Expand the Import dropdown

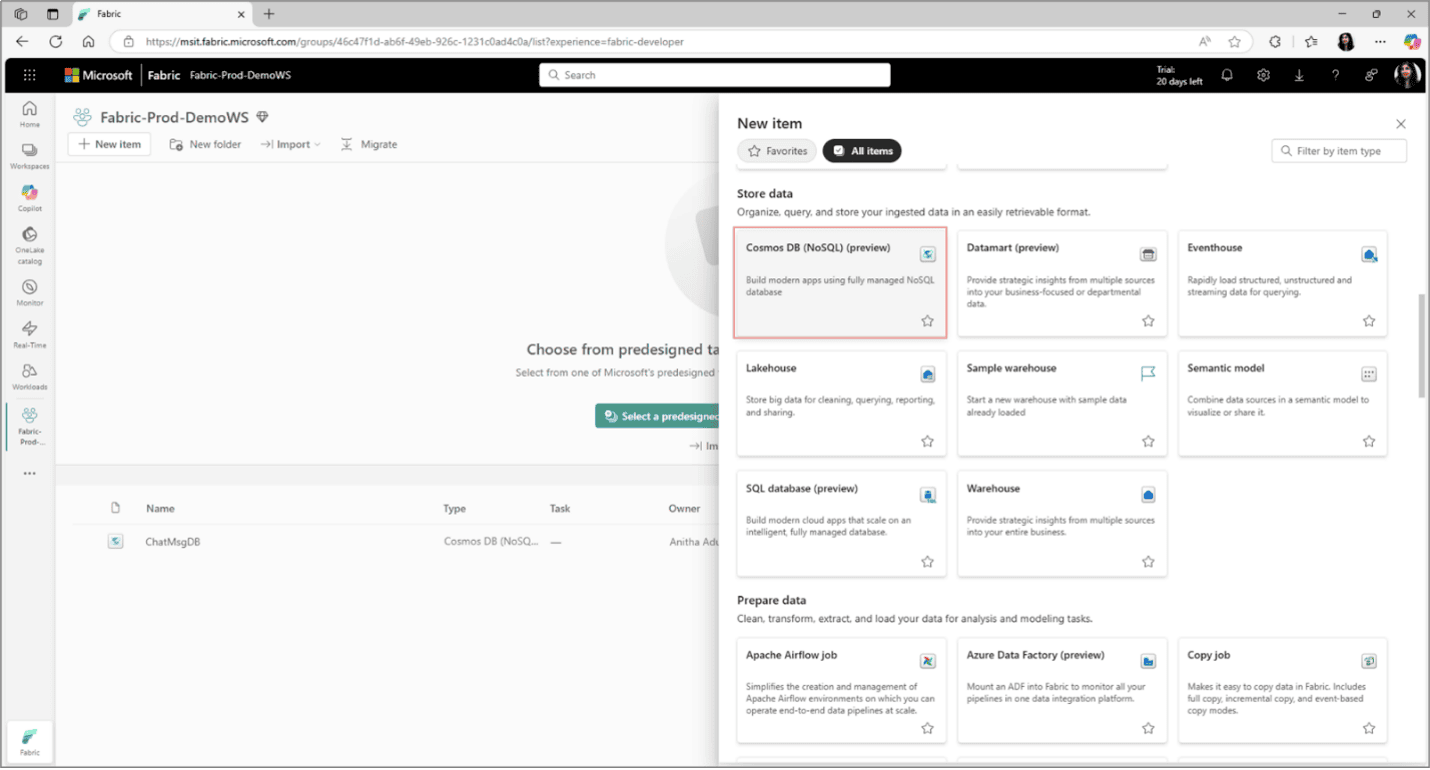tap(291, 144)
